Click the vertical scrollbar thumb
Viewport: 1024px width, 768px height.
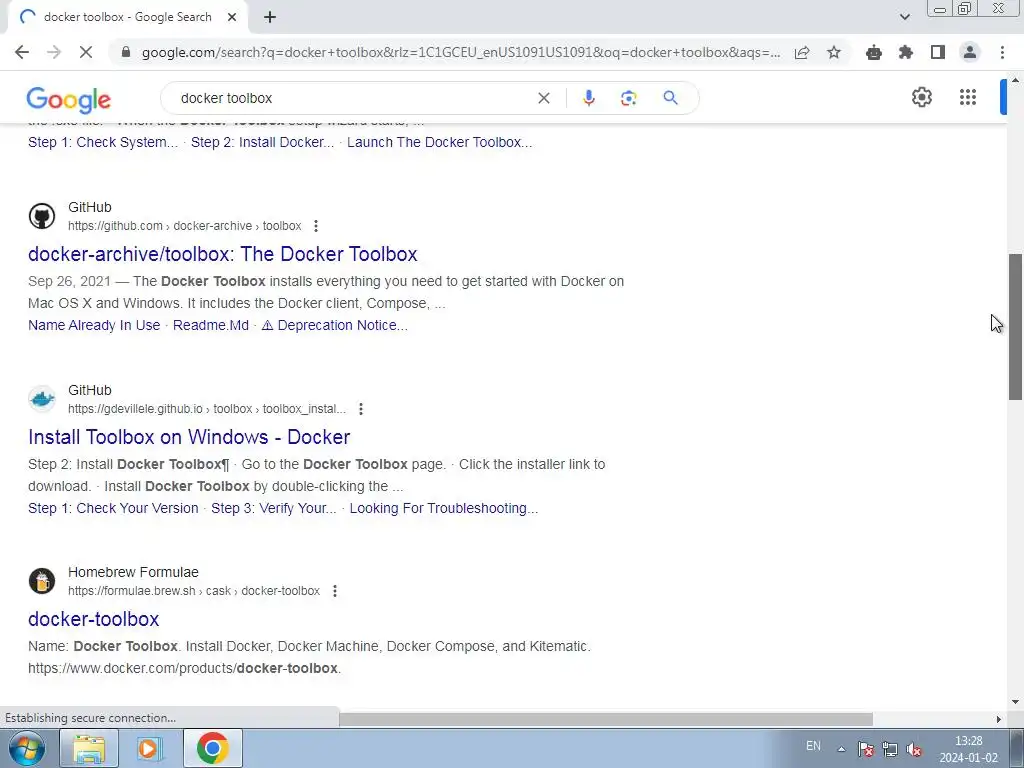[x=1016, y=327]
